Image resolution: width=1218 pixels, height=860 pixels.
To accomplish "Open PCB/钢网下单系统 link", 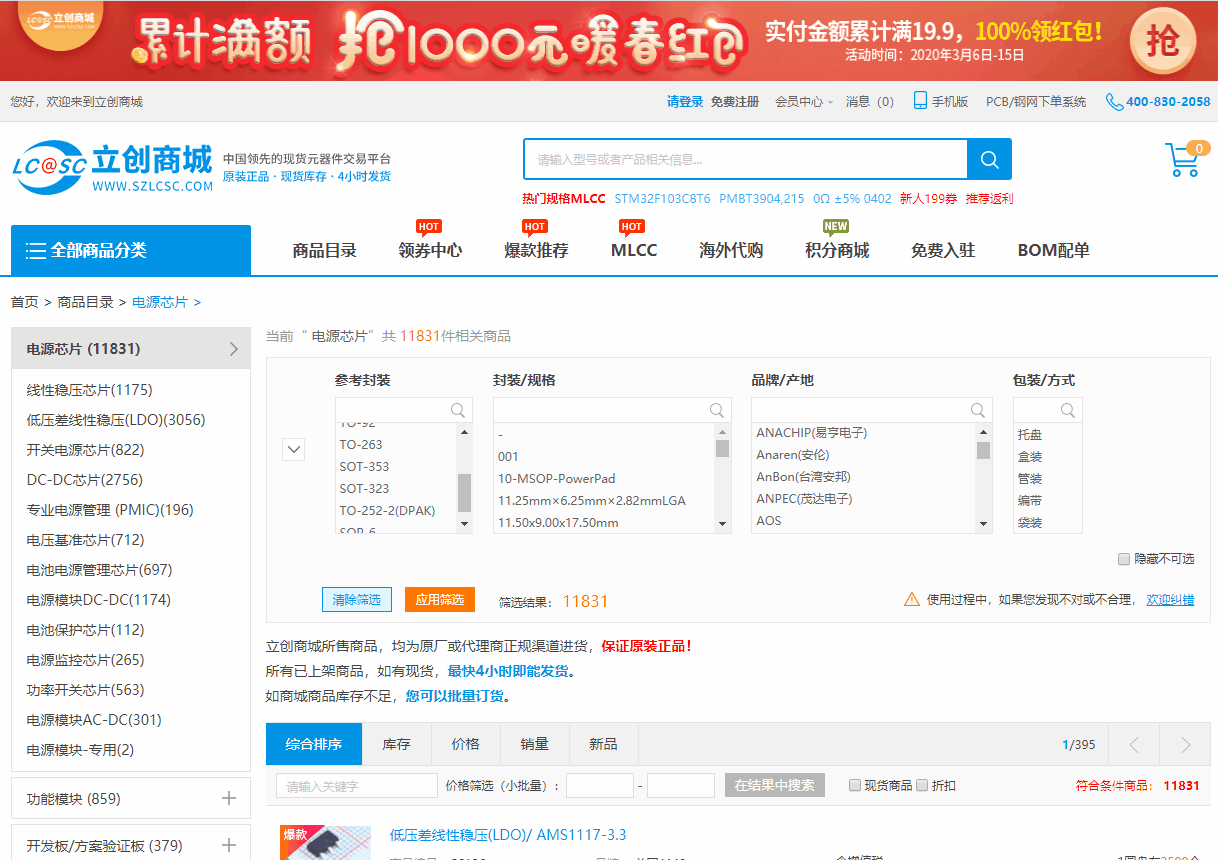I will coord(1036,101).
